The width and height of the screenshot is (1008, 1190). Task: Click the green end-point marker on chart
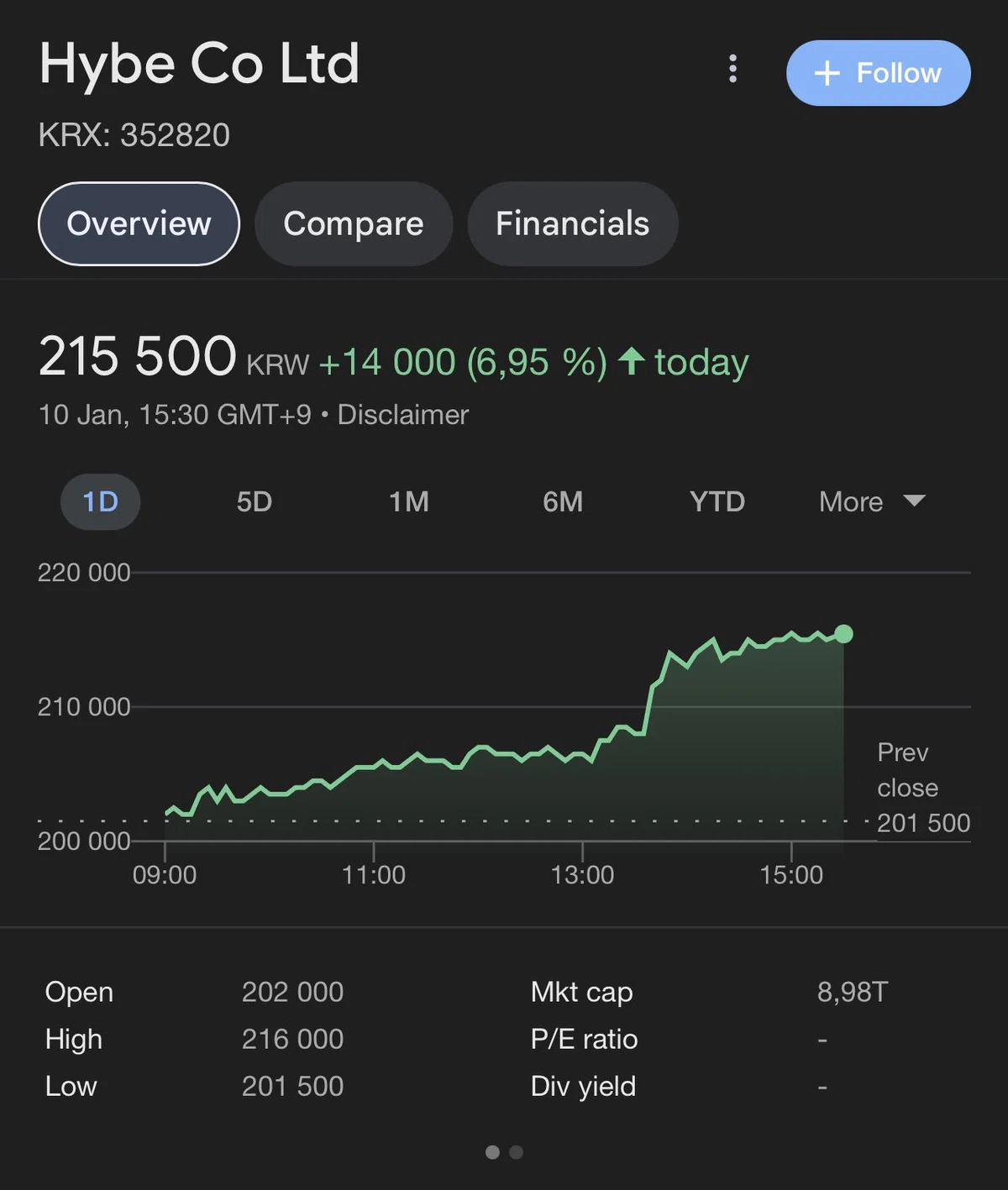tap(844, 634)
